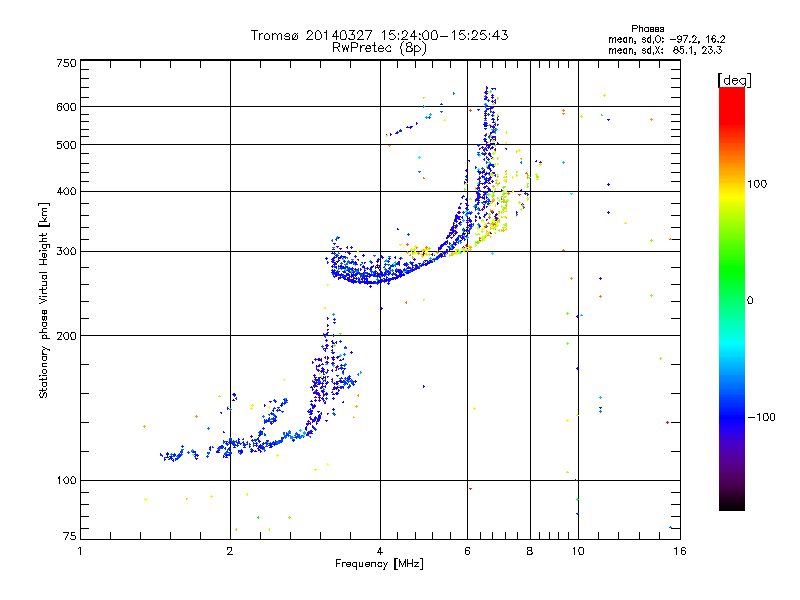The width and height of the screenshot is (800, 600).
Task: Click the x-axis tick label "1"
Action: 80,551
